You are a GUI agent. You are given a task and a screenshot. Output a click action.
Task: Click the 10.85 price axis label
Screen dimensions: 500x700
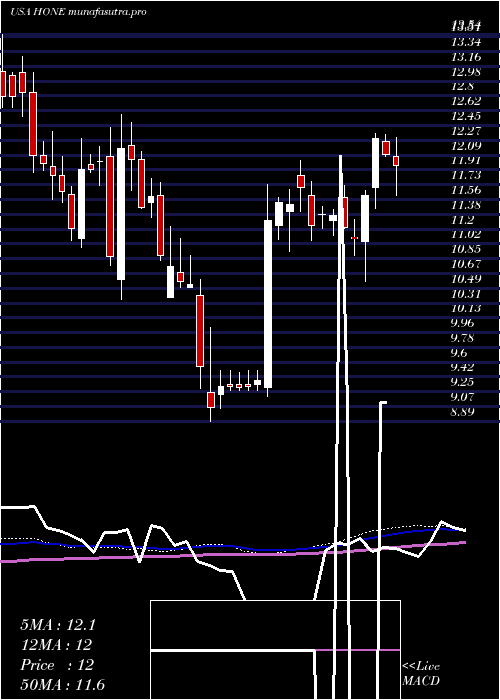[x=466, y=249]
